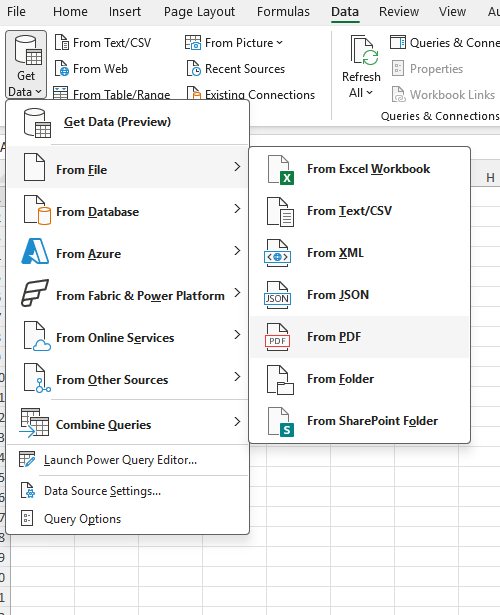Switch to the Review tab
500x615 pixels.
[399, 12]
